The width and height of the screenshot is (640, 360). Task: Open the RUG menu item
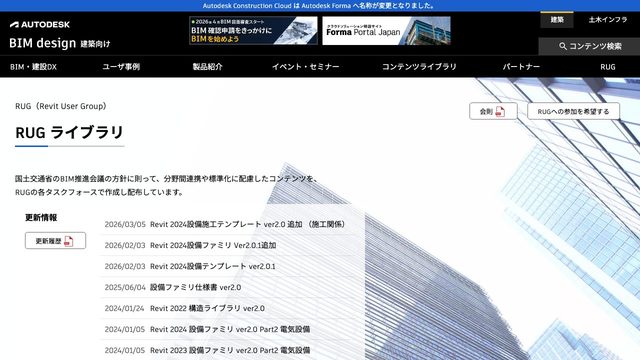(x=608, y=67)
